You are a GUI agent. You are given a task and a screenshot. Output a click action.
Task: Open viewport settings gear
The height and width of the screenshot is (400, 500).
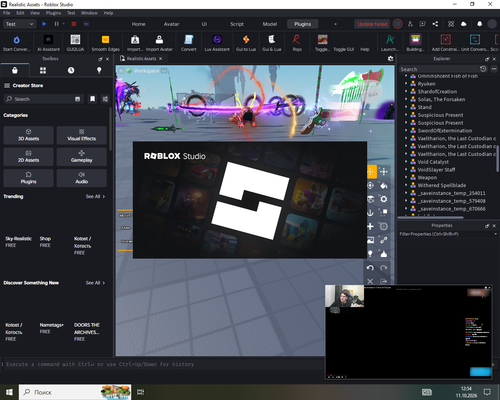click(x=390, y=59)
